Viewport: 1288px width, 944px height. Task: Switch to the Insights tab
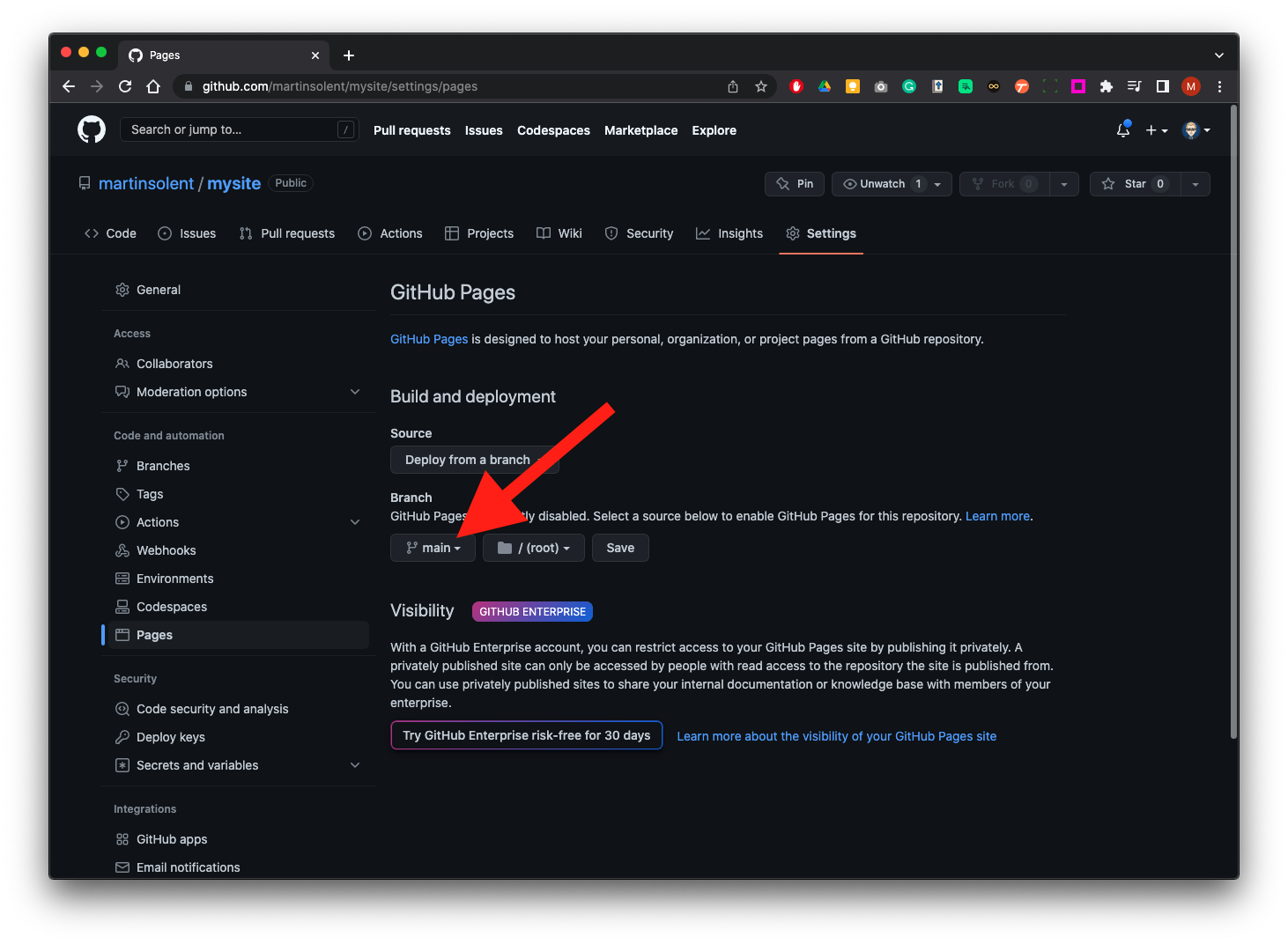click(729, 233)
